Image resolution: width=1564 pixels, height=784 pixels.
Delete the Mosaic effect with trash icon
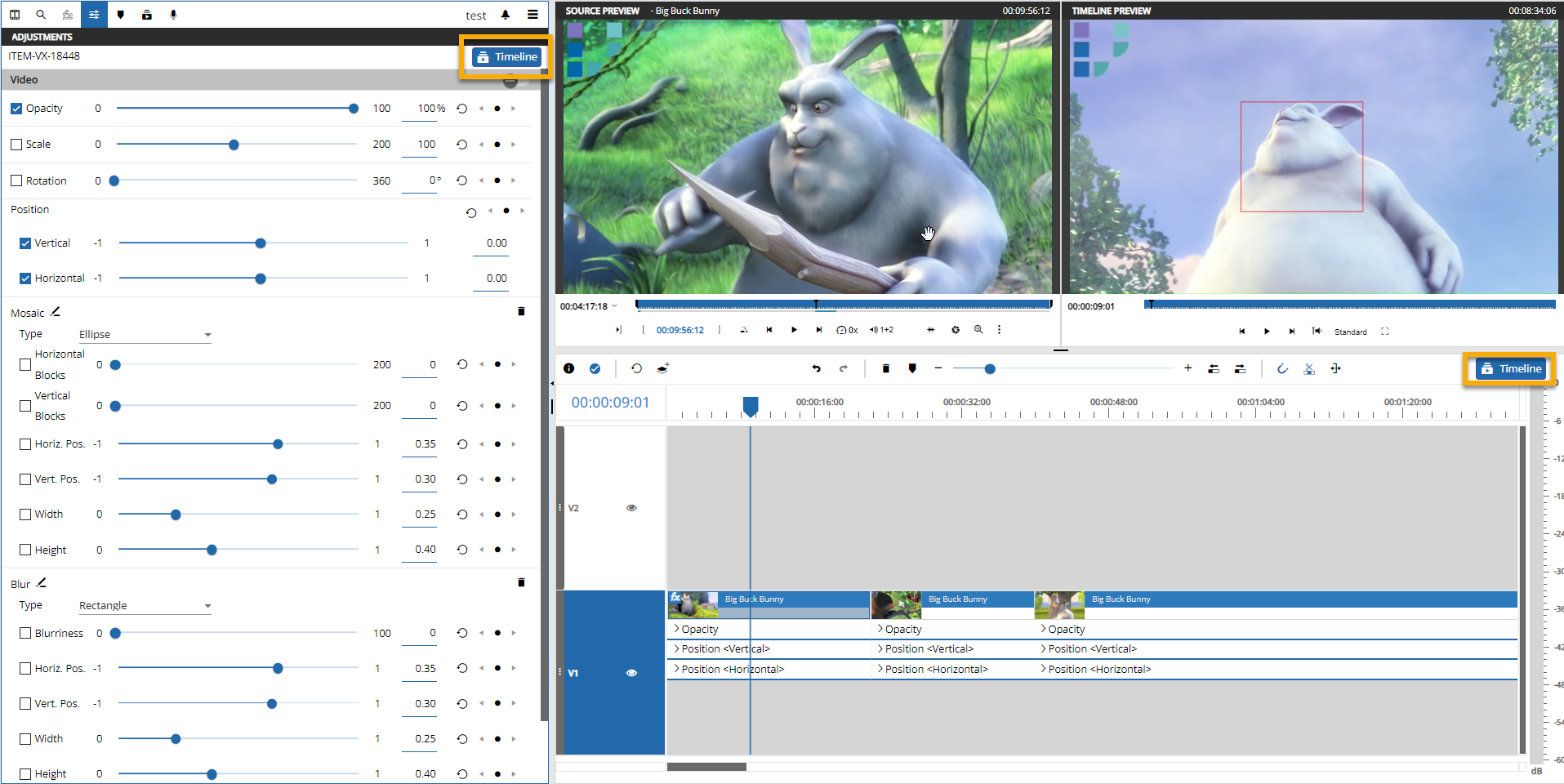coord(521,311)
